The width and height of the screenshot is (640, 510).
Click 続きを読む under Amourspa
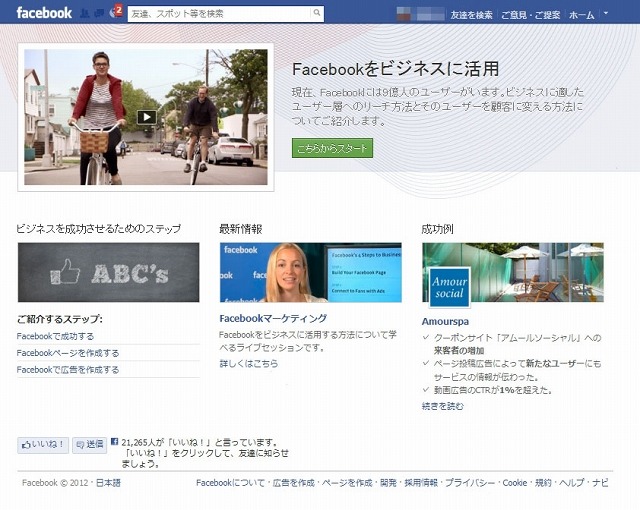click(x=443, y=406)
